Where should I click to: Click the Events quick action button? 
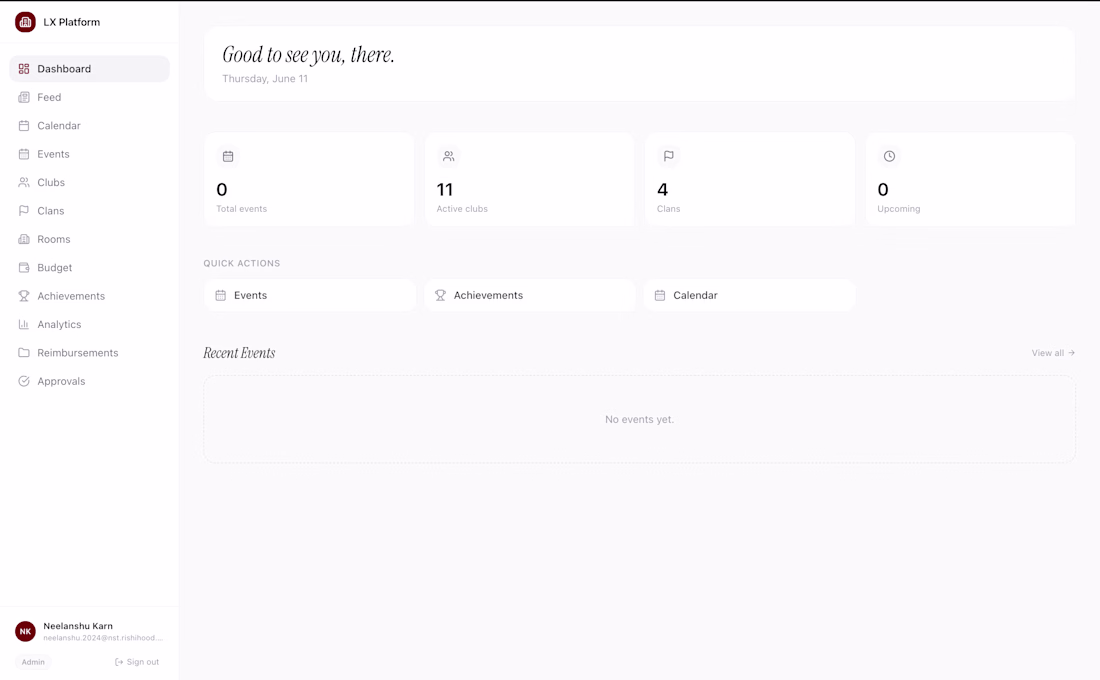coord(309,295)
